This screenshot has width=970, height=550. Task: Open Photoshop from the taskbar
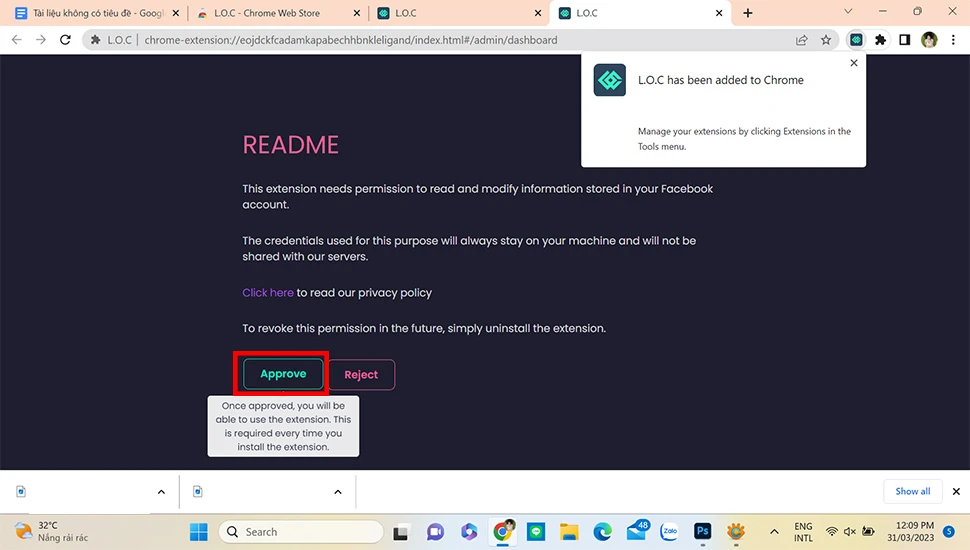point(702,531)
